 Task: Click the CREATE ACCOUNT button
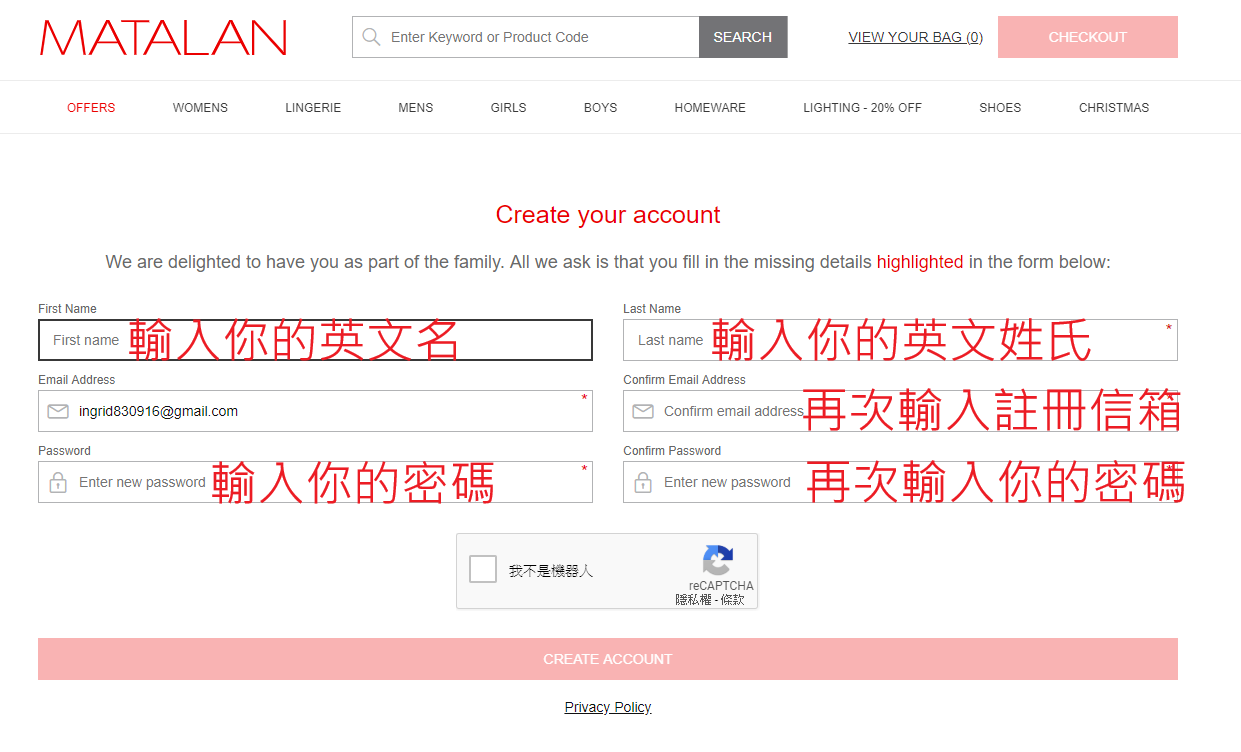[608, 659]
